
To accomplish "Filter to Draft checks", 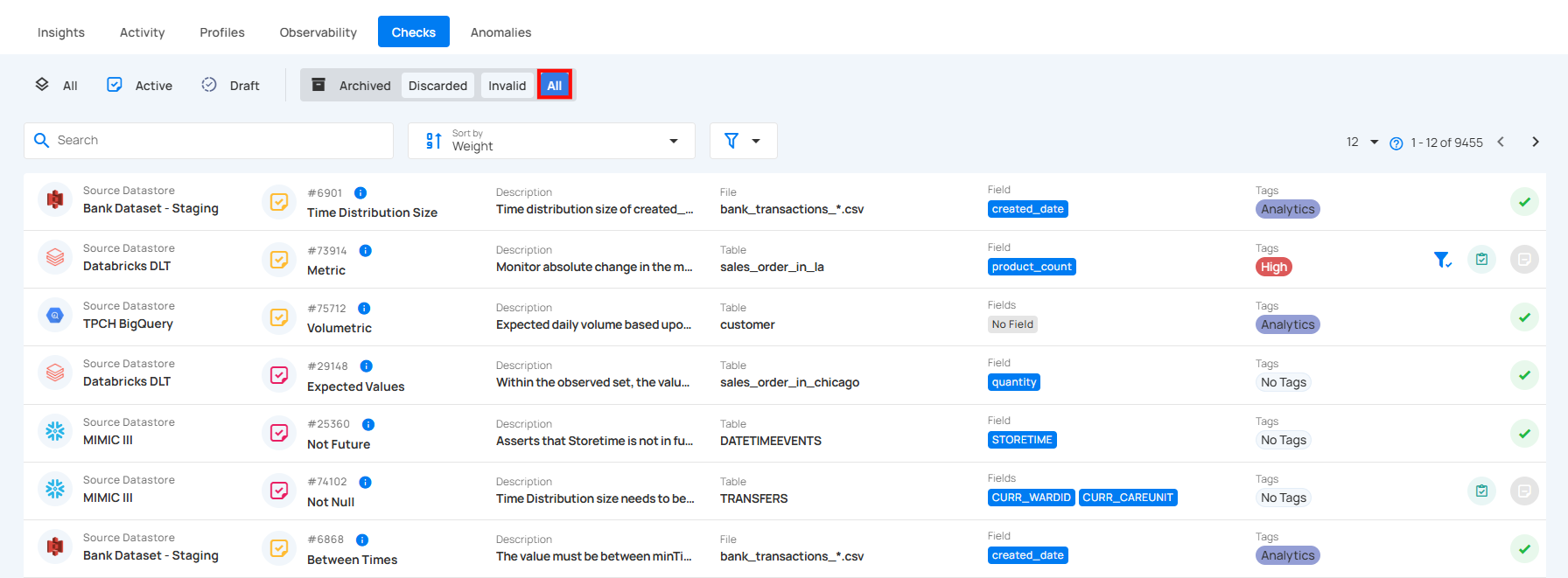I will pos(231,85).
